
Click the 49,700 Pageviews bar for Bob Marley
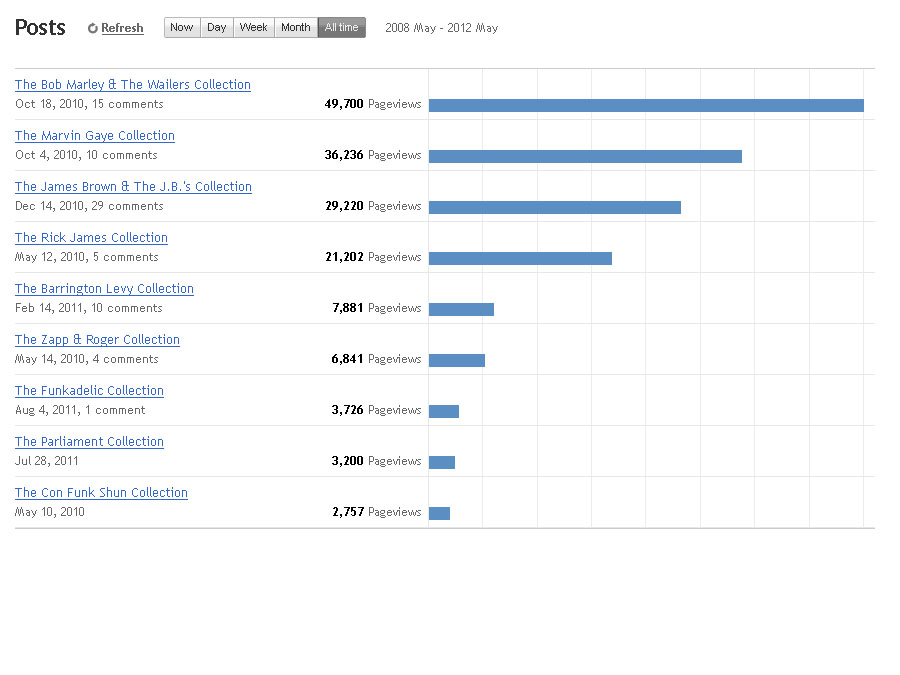point(646,106)
